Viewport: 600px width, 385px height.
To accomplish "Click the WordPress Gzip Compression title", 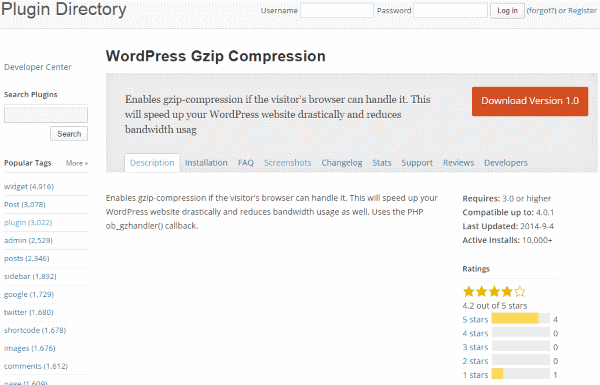I will [x=216, y=56].
